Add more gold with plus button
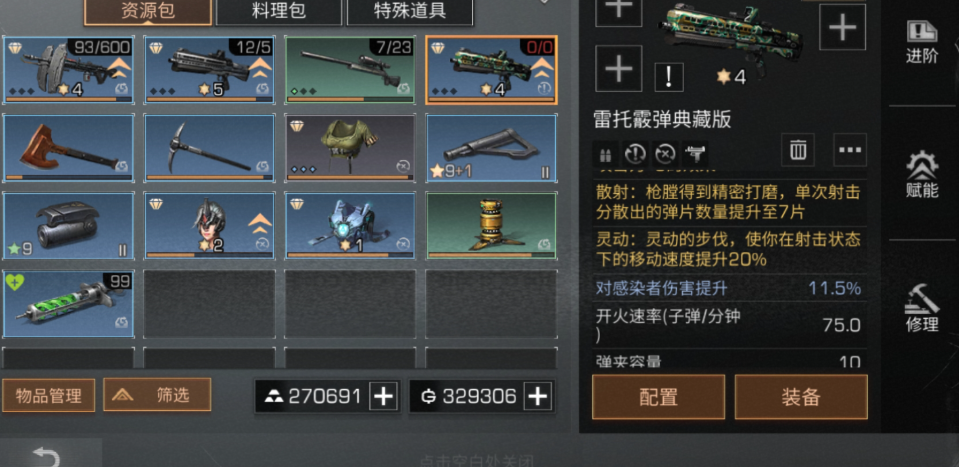This screenshot has width=959, height=467. point(538,397)
